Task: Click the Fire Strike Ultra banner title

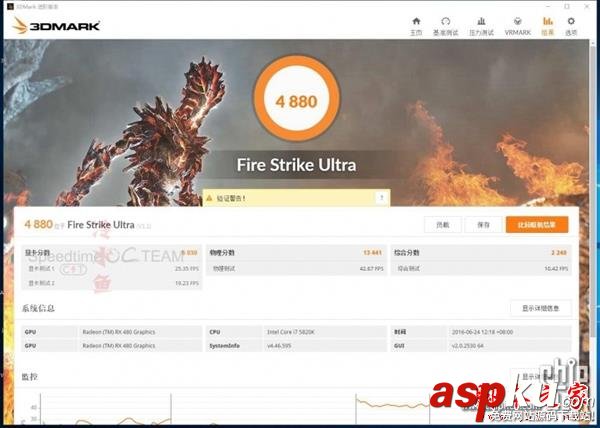Action: tap(297, 165)
